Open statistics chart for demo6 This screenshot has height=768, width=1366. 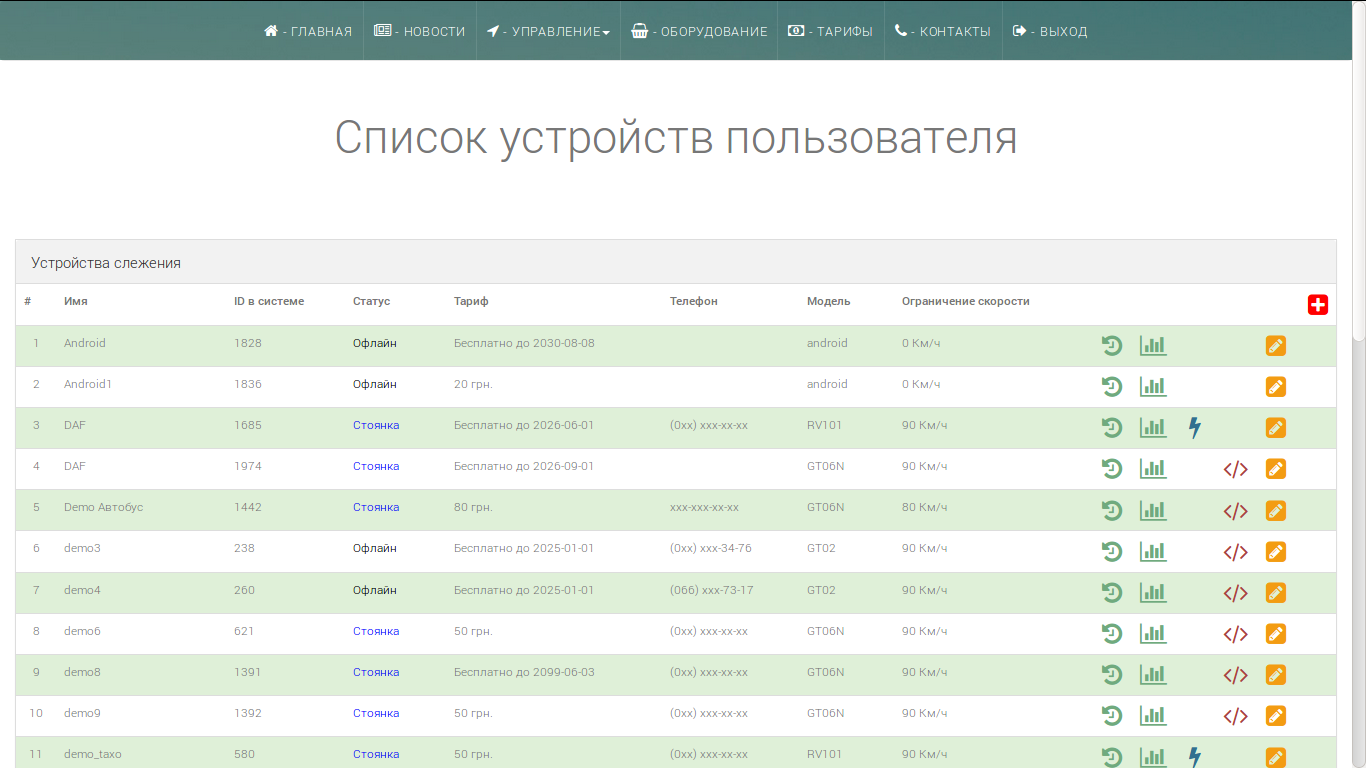[x=1153, y=634]
